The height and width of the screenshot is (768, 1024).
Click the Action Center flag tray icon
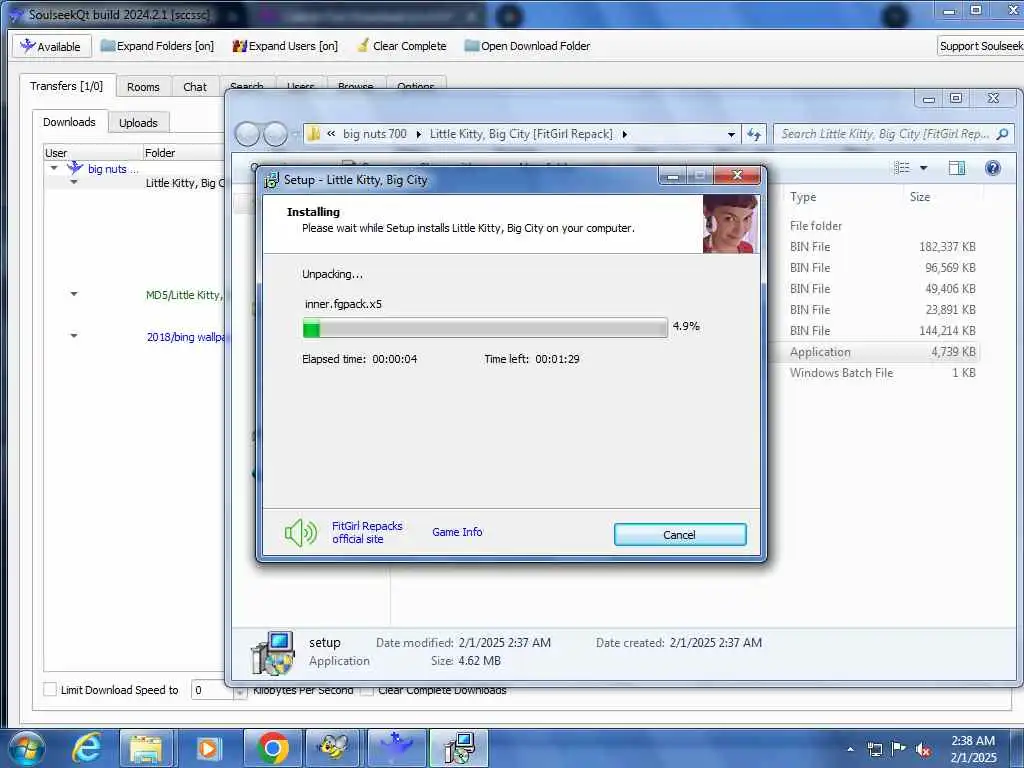pos(899,749)
